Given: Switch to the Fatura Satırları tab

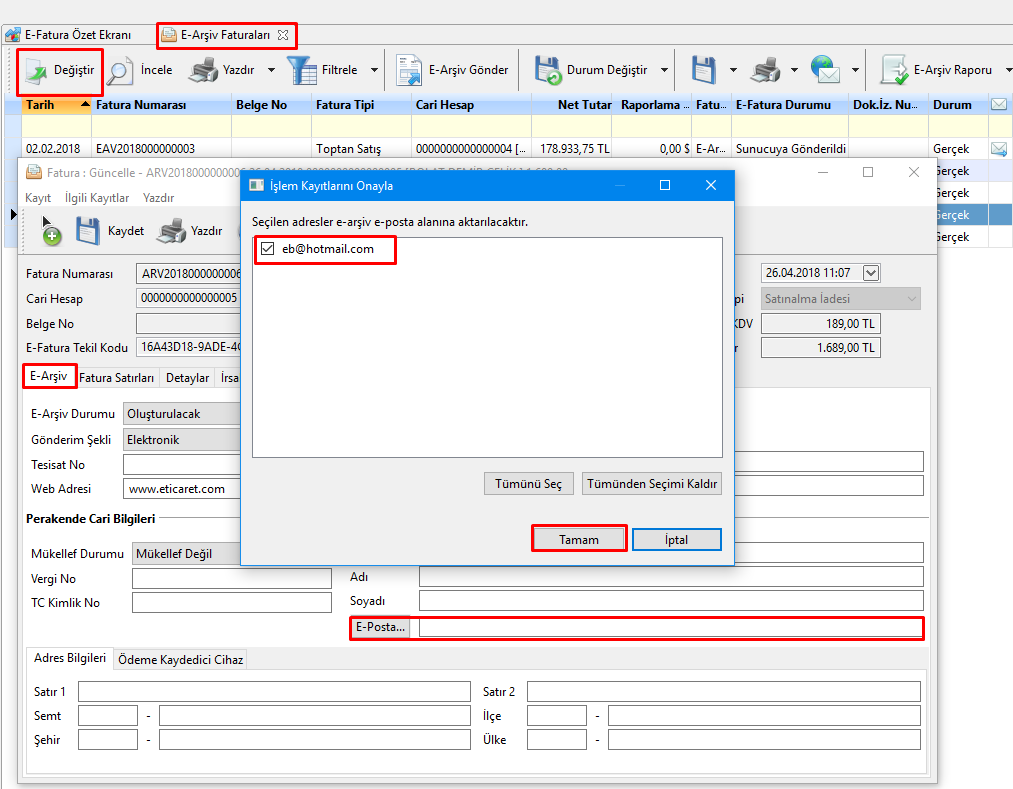Looking at the screenshot, I should click(x=117, y=378).
